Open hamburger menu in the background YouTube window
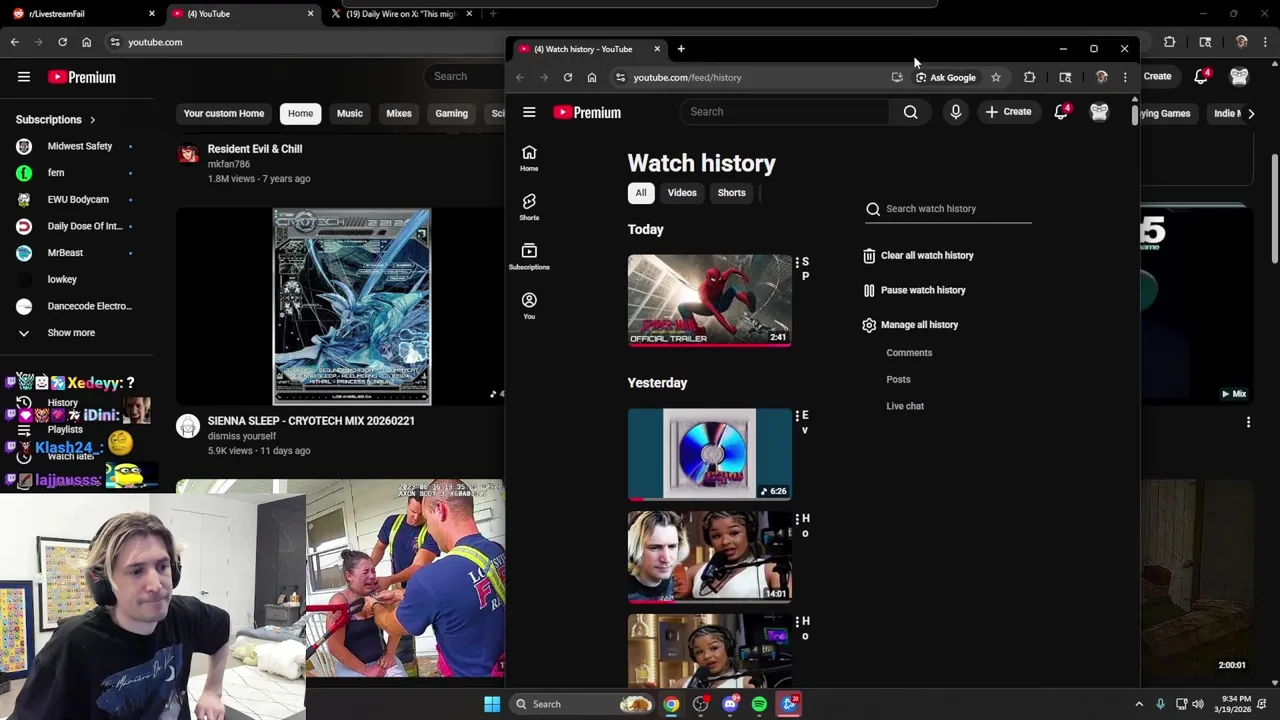This screenshot has height=720, width=1280. (23, 77)
